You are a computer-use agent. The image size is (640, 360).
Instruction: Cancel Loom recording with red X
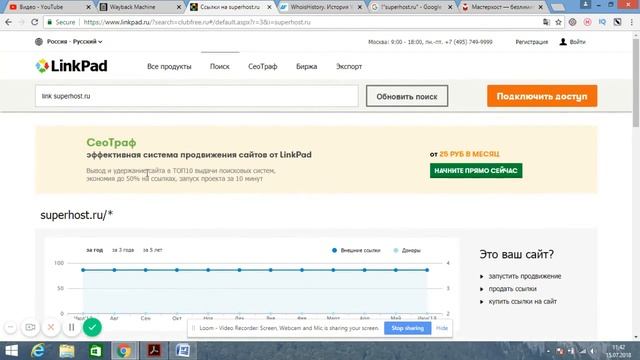tap(51, 327)
